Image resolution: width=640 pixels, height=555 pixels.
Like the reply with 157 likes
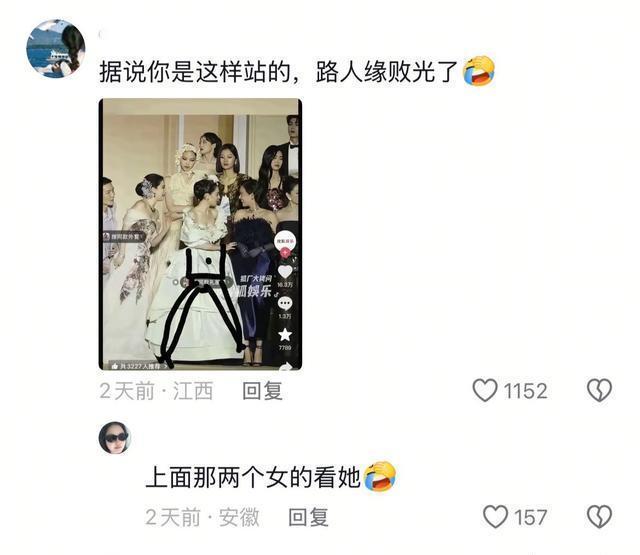coord(496,517)
